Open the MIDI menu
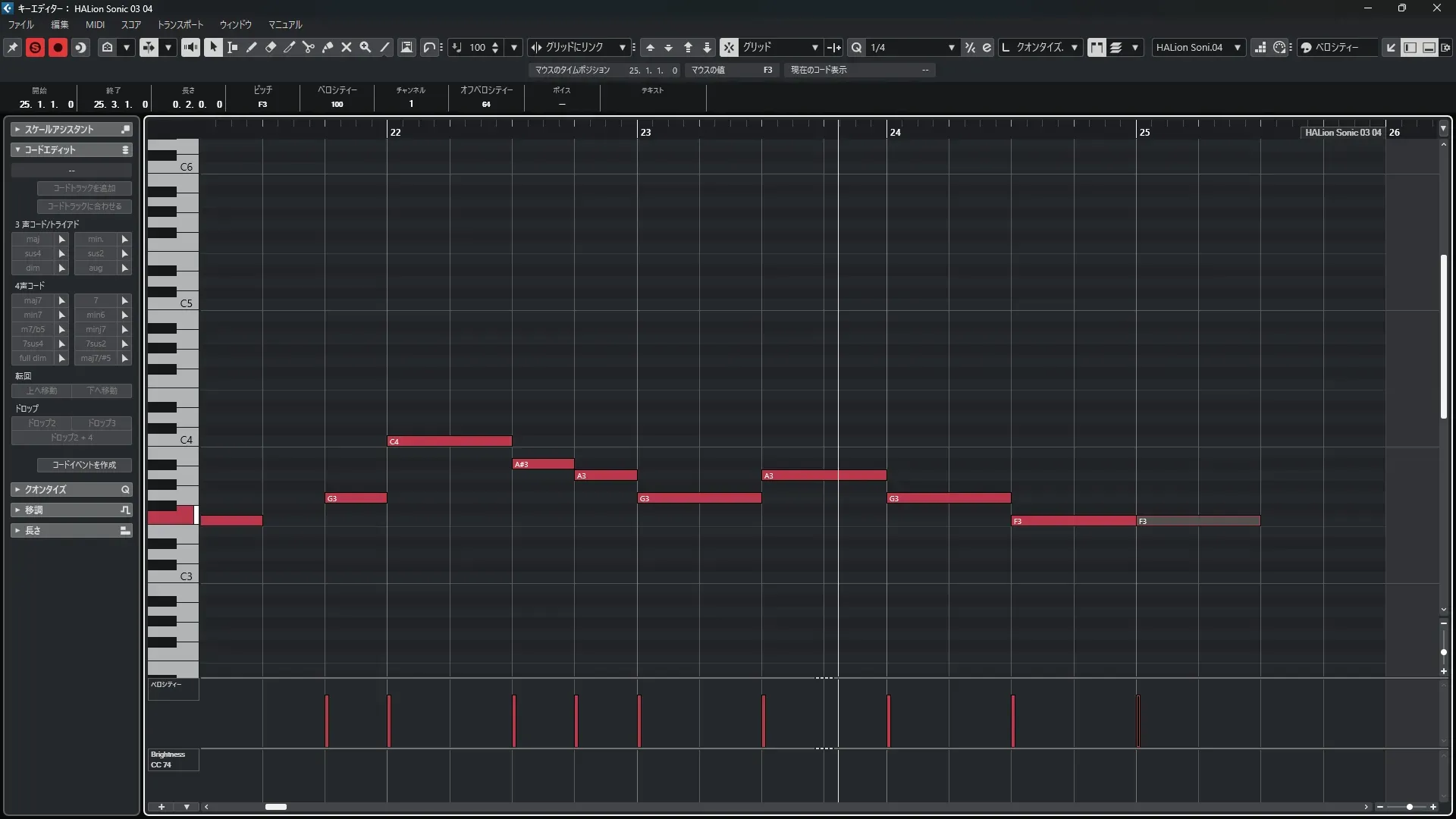Viewport: 1456px width, 819px height. pos(95,25)
